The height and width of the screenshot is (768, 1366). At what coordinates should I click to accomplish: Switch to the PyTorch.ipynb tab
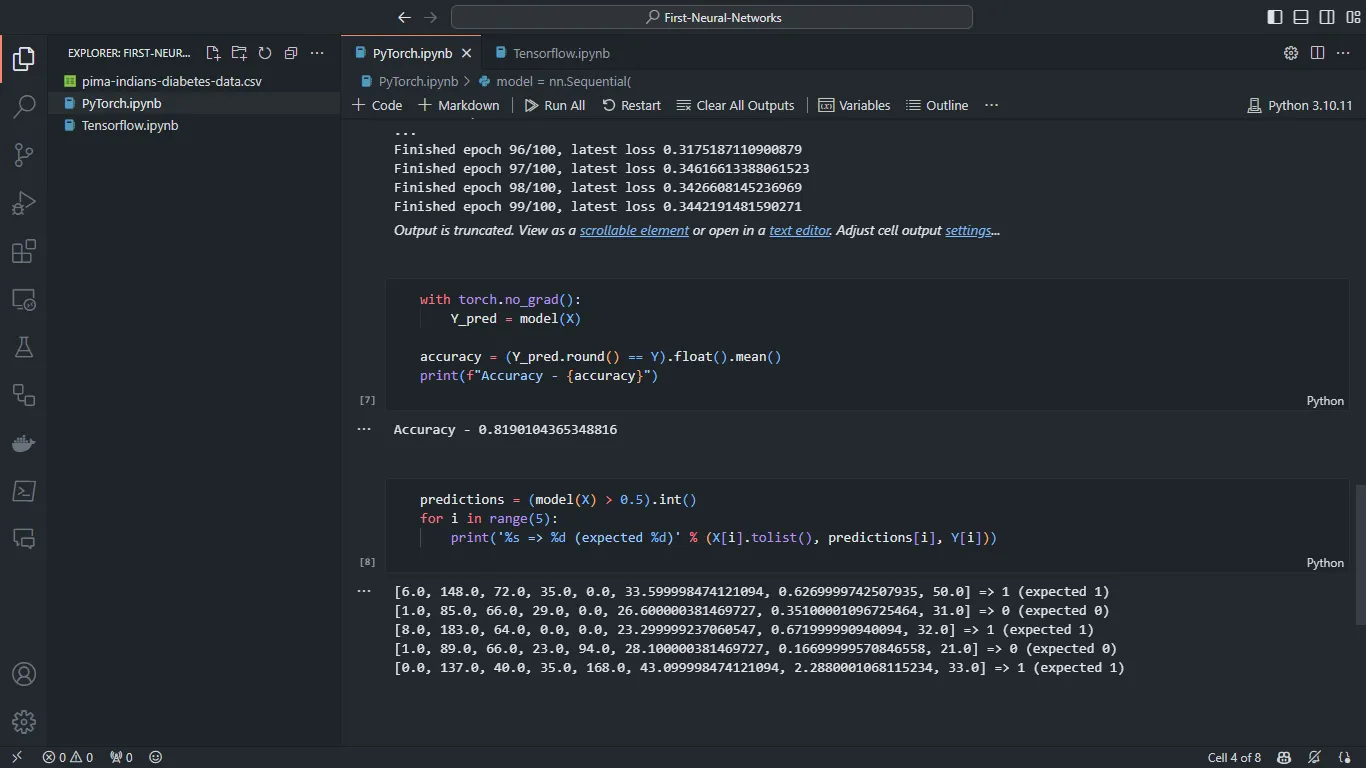point(412,53)
